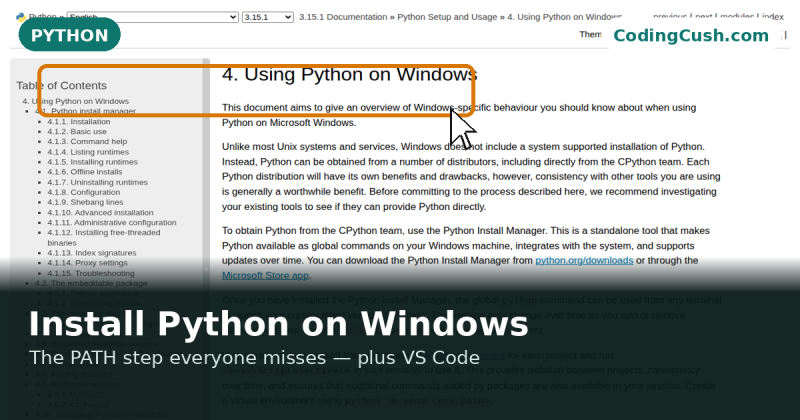The image size is (800, 420).
Task: Select 4.1.7. Uninstalling runtimes entry
Action: [97, 182]
